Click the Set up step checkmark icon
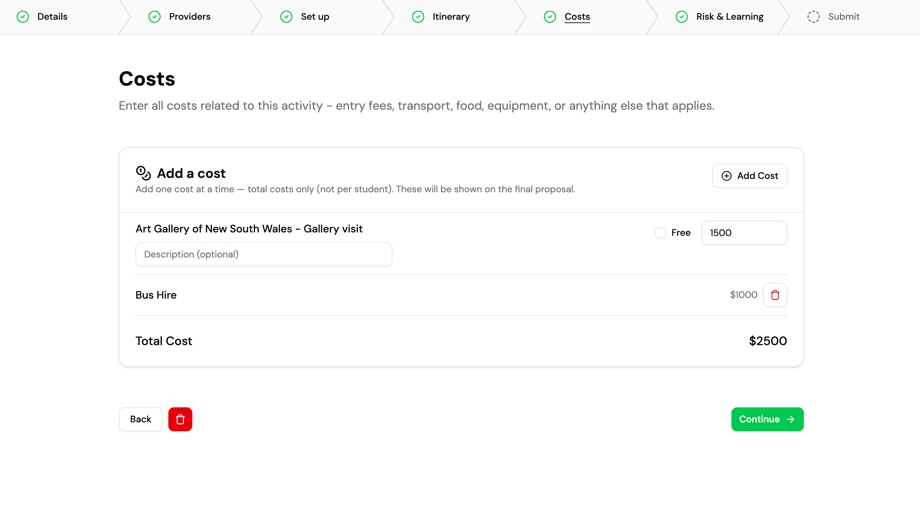920x525 pixels. 286,17
